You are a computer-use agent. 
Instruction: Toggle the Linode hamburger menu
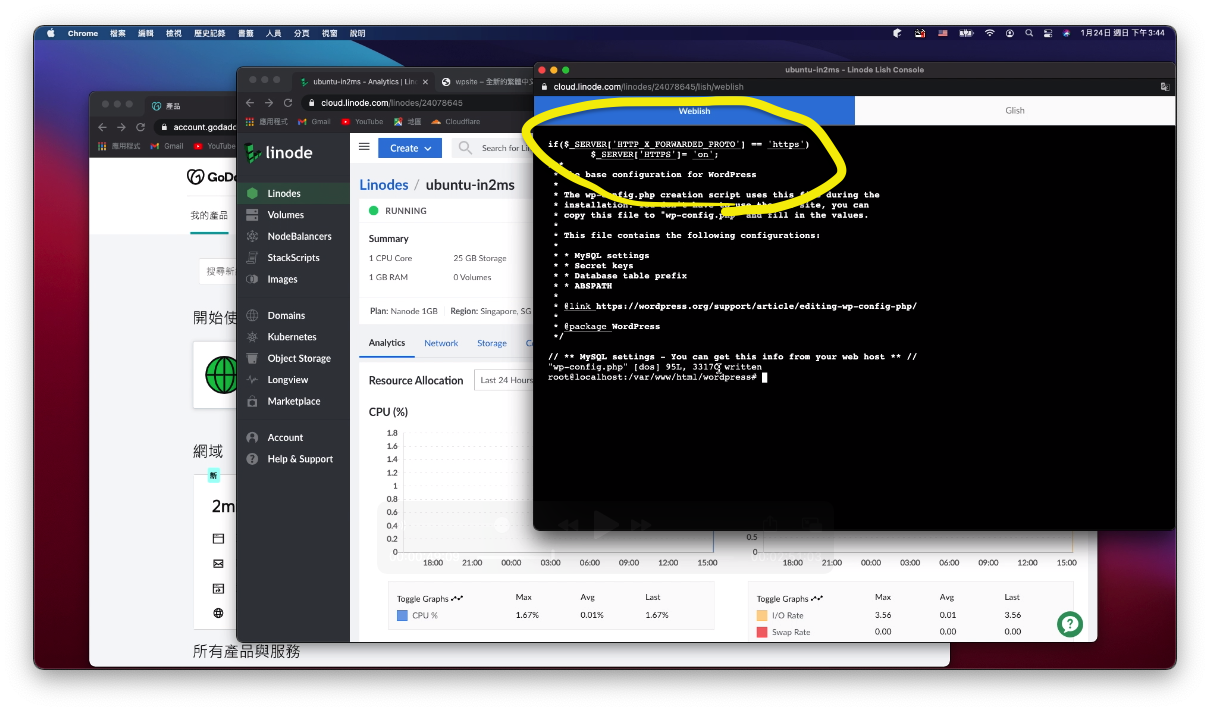(364, 147)
